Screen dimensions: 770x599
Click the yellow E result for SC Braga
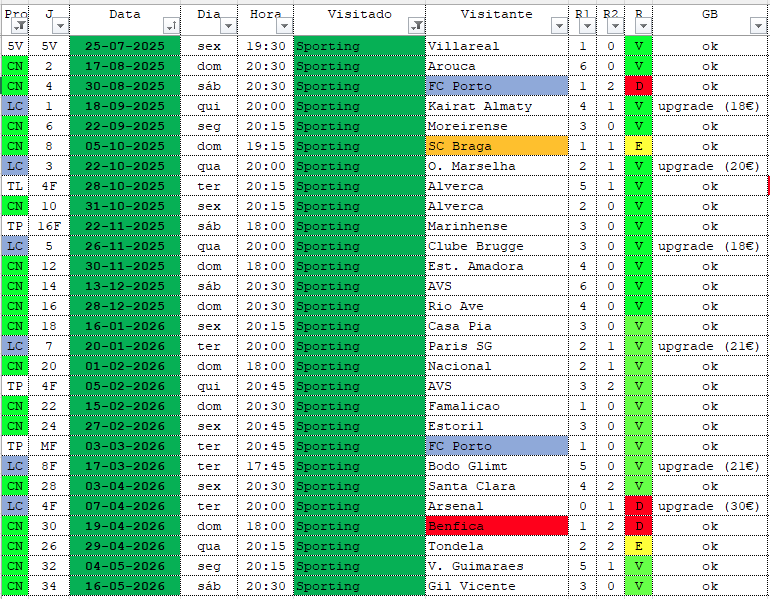point(638,146)
